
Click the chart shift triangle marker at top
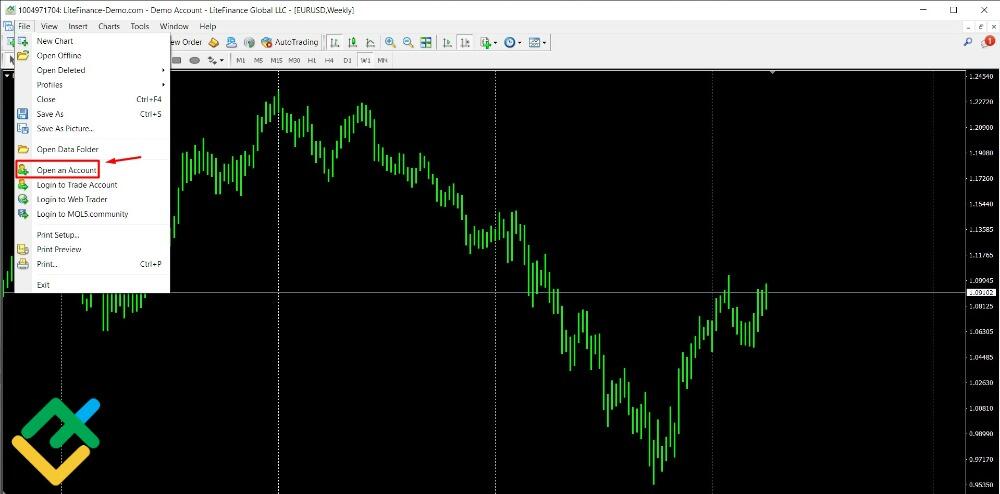[x=773, y=73]
